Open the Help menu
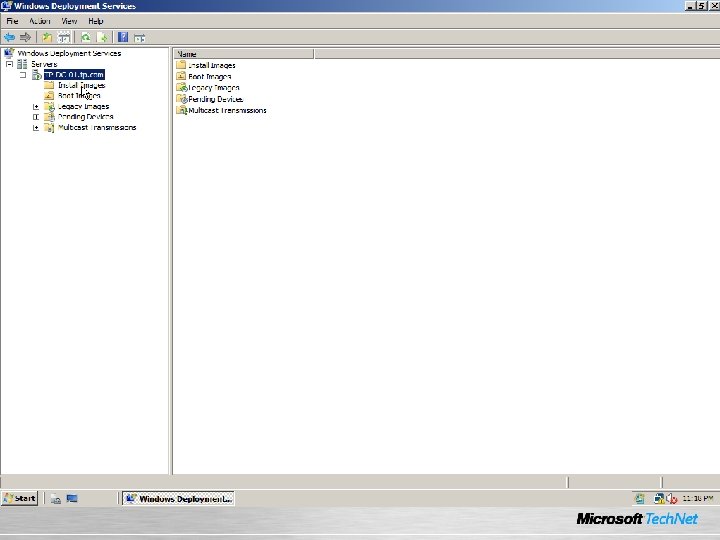Image resolution: width=720 pixels, height=540 pixels. point(96,21)
